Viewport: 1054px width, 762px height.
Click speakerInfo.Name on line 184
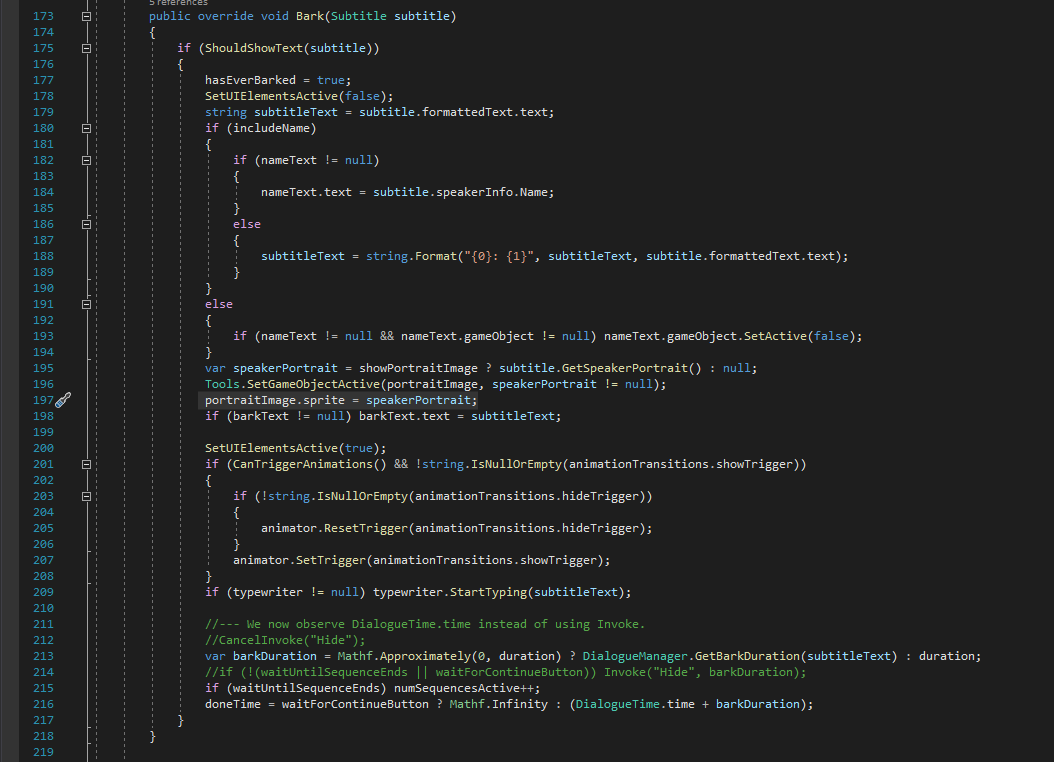[x=492, y=192]
